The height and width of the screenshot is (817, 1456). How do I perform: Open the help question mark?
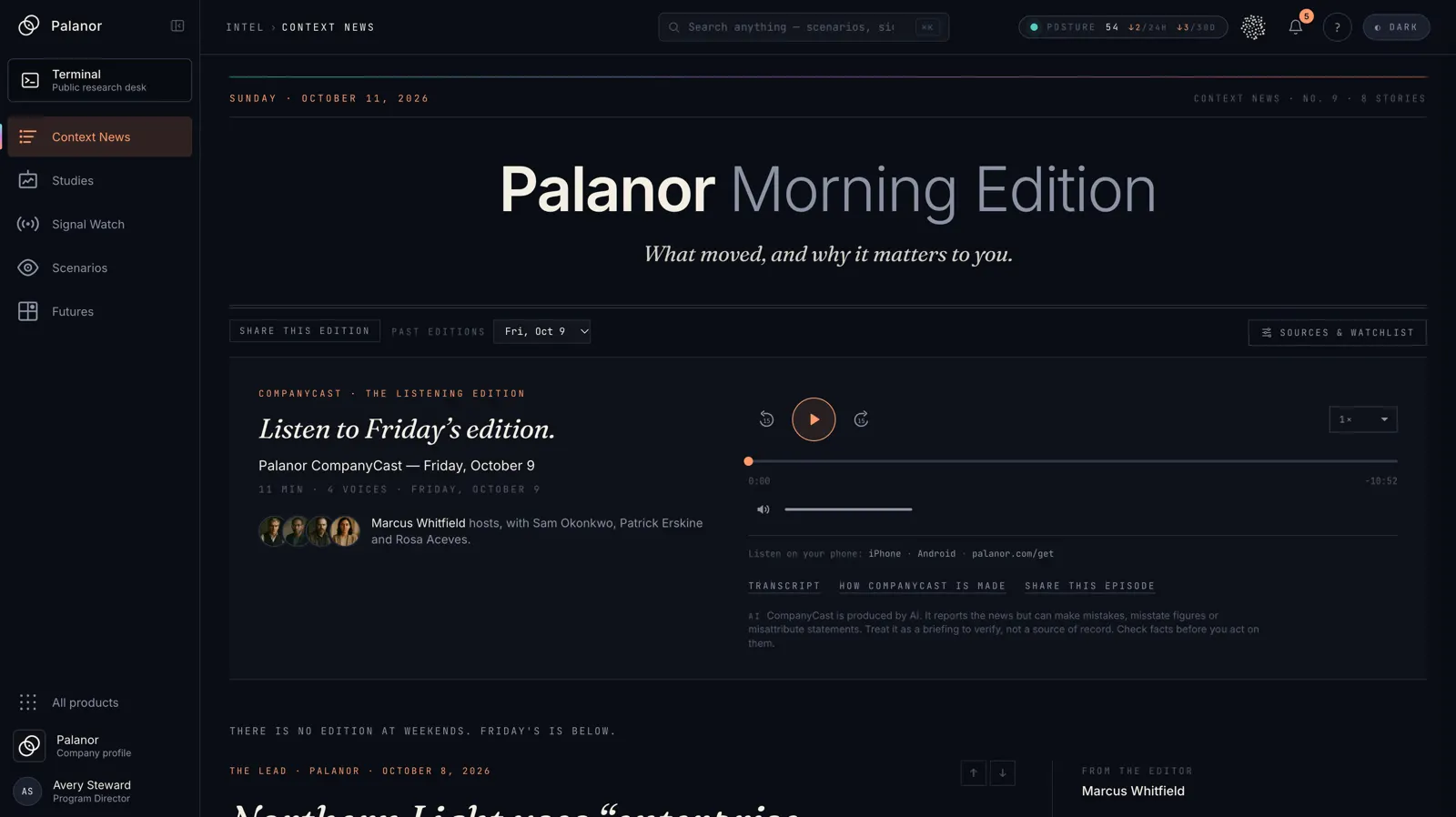(1337, 27)
